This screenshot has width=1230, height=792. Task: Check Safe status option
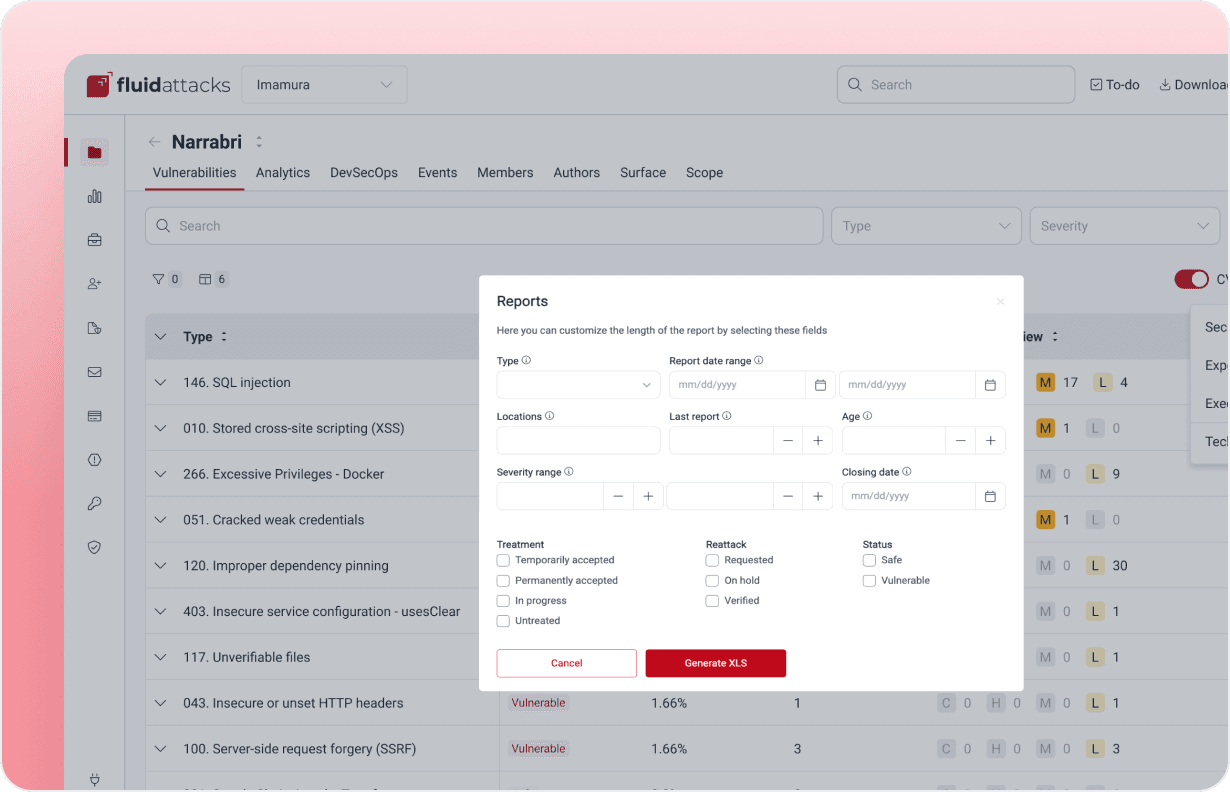point(869,560)
